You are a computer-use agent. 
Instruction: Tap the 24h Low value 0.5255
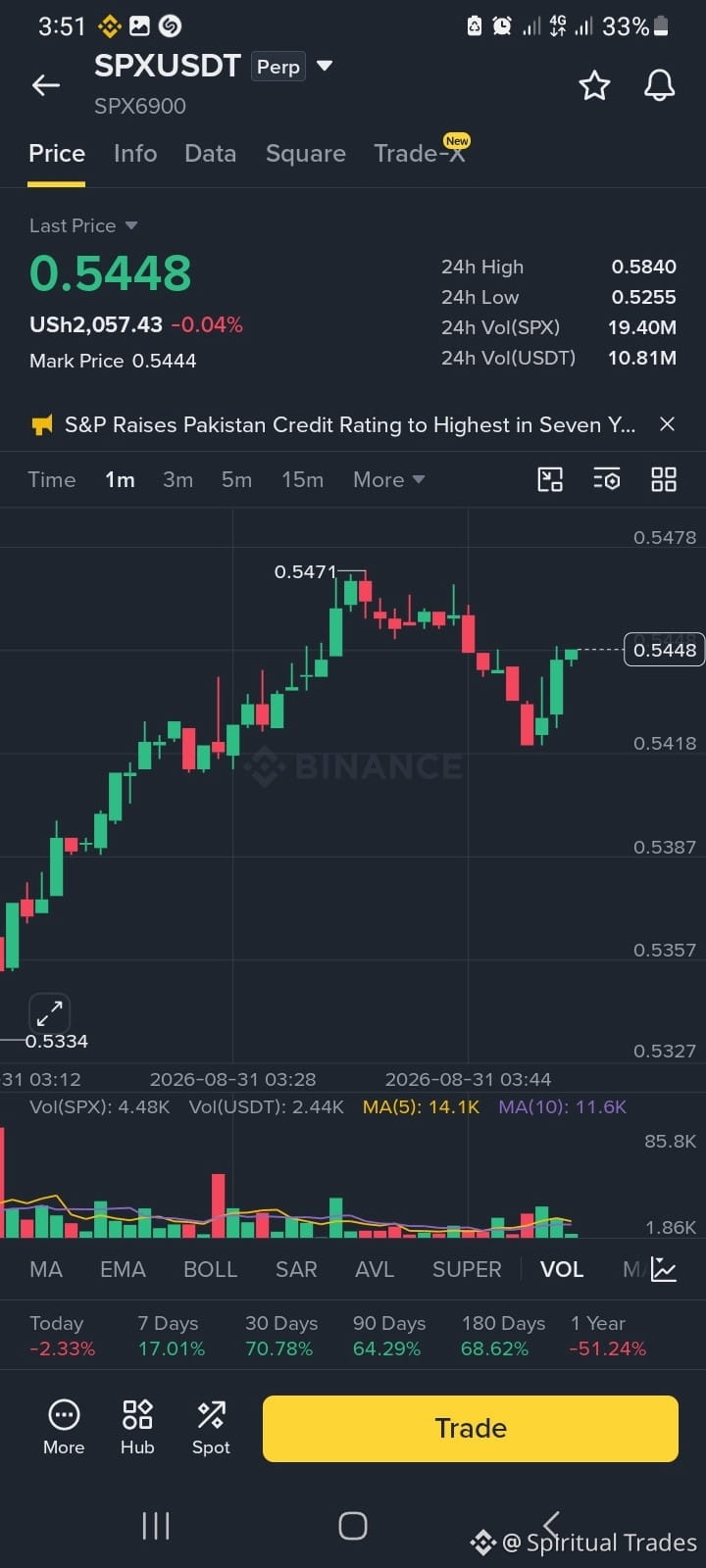click(643, 297)
